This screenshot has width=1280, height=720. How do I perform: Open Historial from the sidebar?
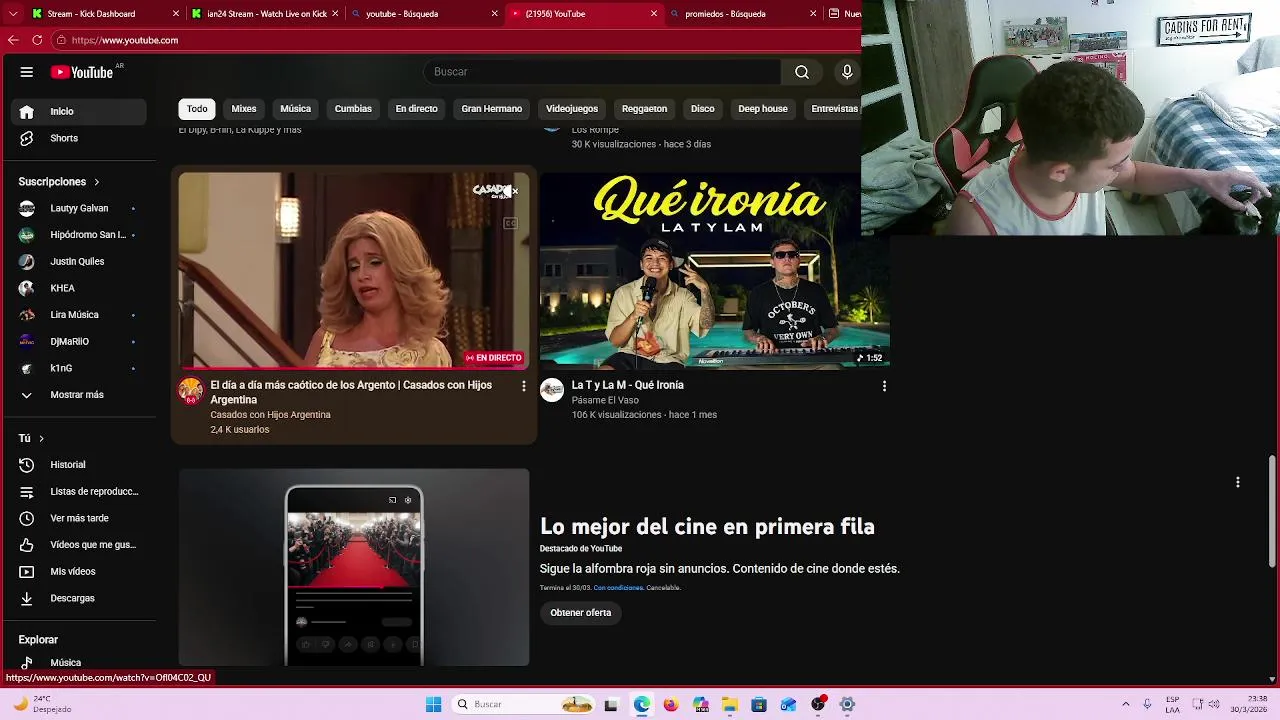tap(79, 465)
